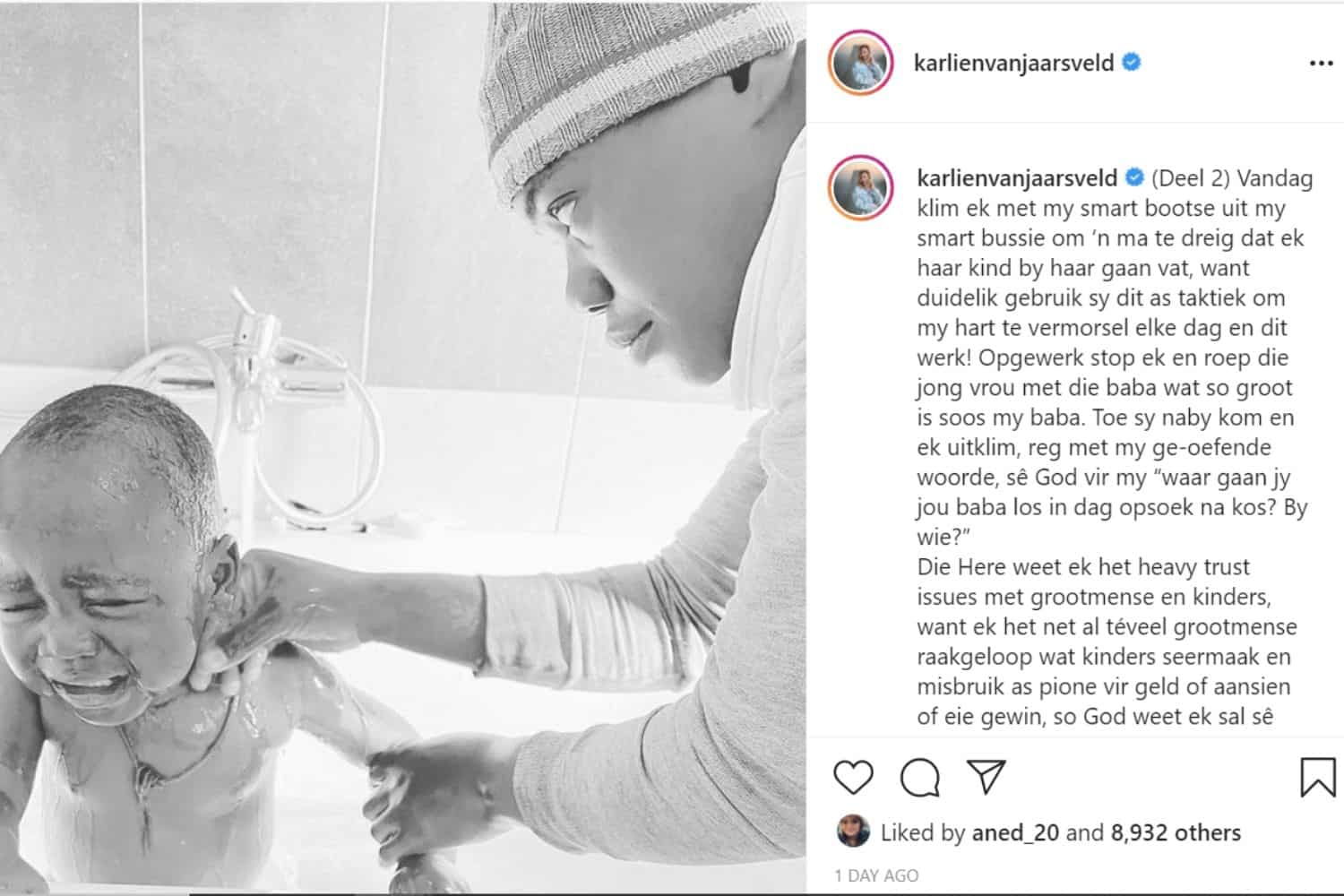
Task: Open karlienvanjaarsveld profile from header username
Action: pyautogui.click(x=1013, y=63)
